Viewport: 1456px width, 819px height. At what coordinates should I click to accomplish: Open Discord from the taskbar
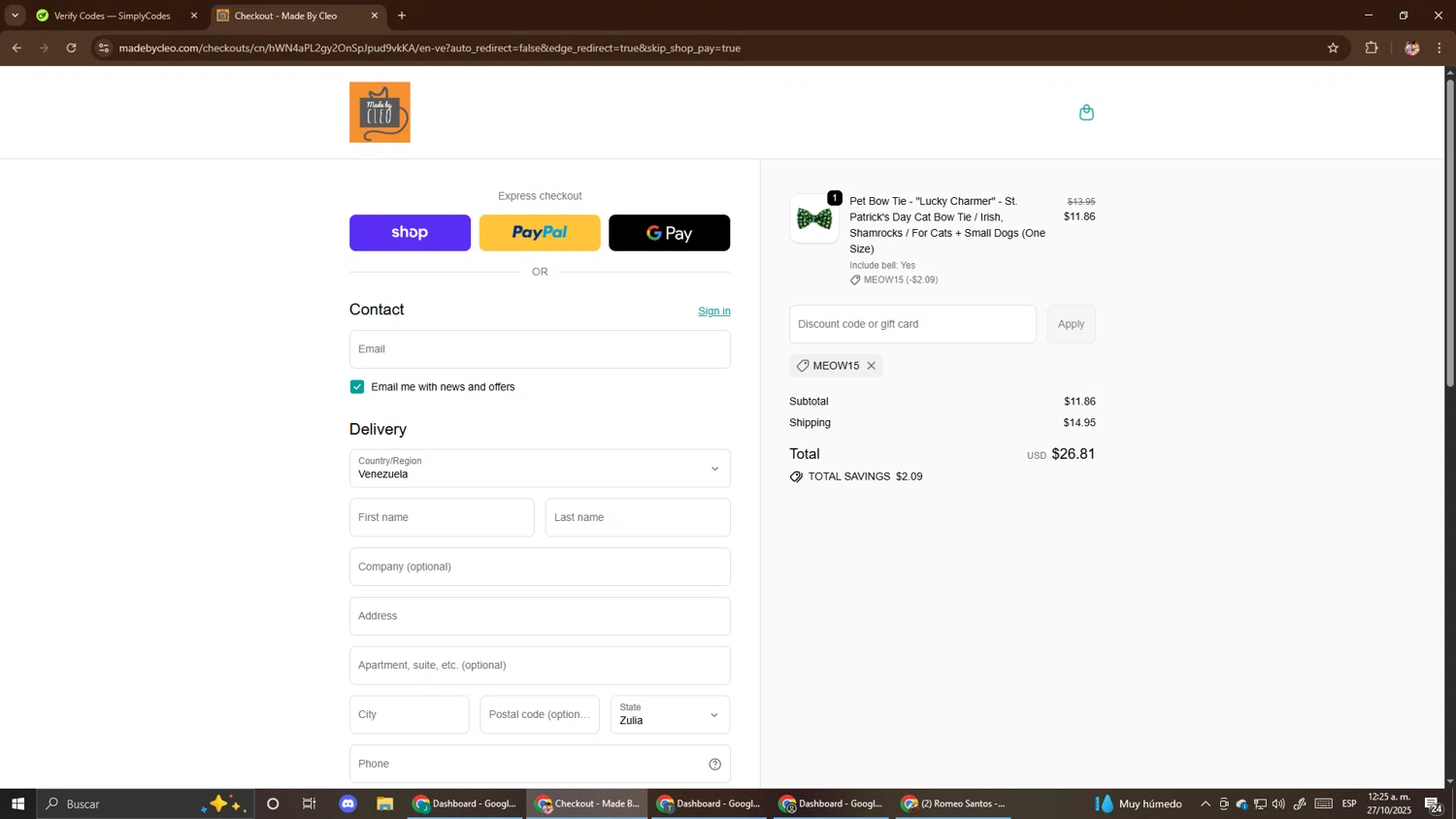[347, 803]
